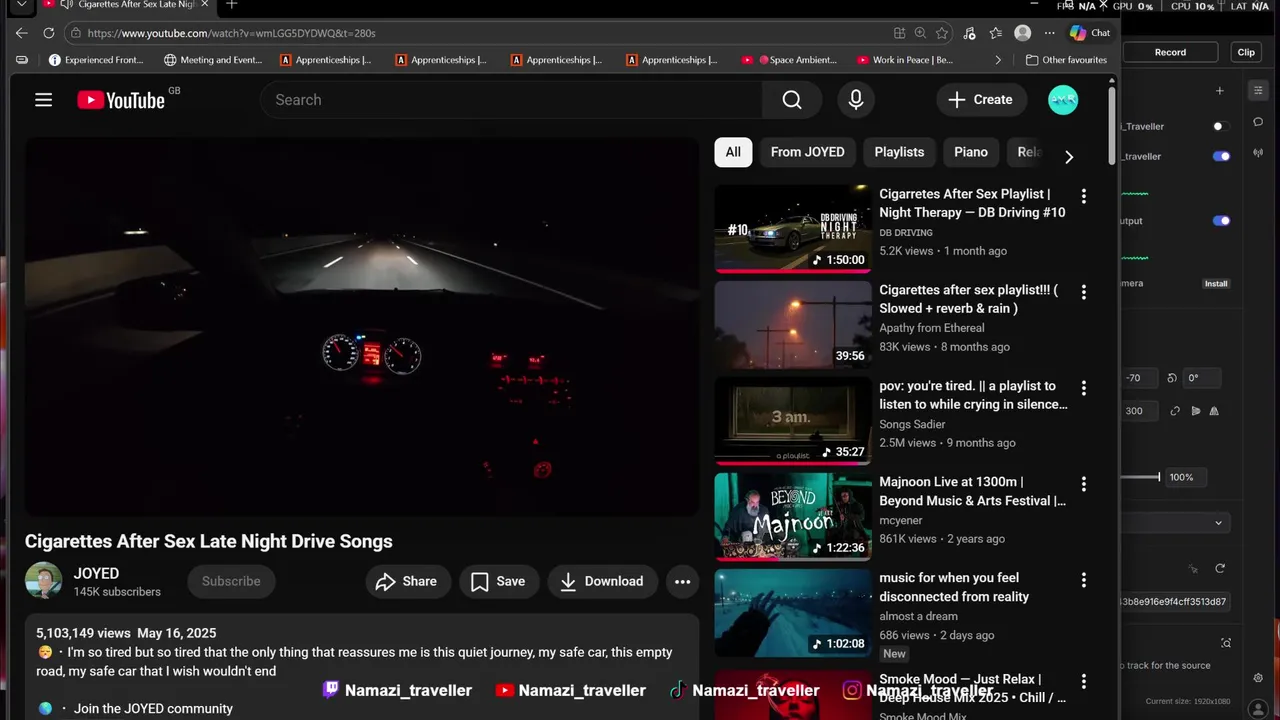Click the Subscribe button
Image resolution: width=1280 pixels, height=720 pixels.
pyautogui.click(x=231, y=581)
